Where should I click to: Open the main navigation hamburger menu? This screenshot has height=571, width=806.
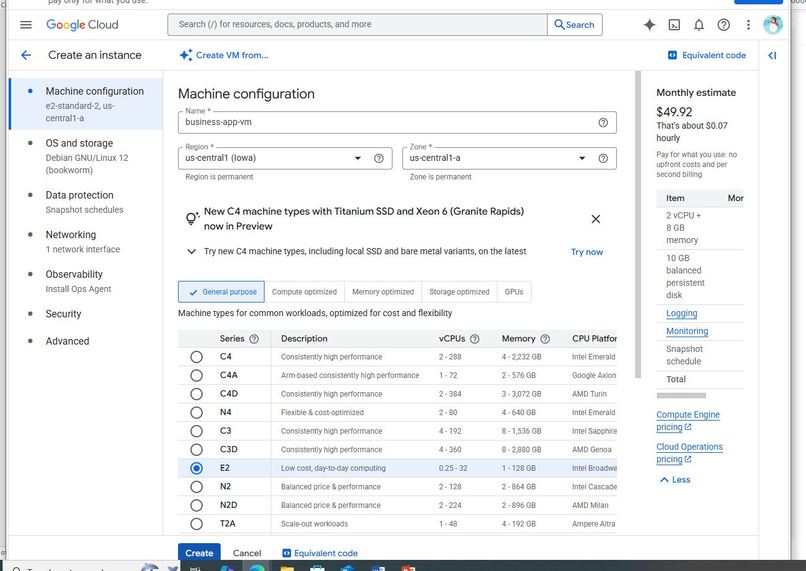tap(26, 25)
